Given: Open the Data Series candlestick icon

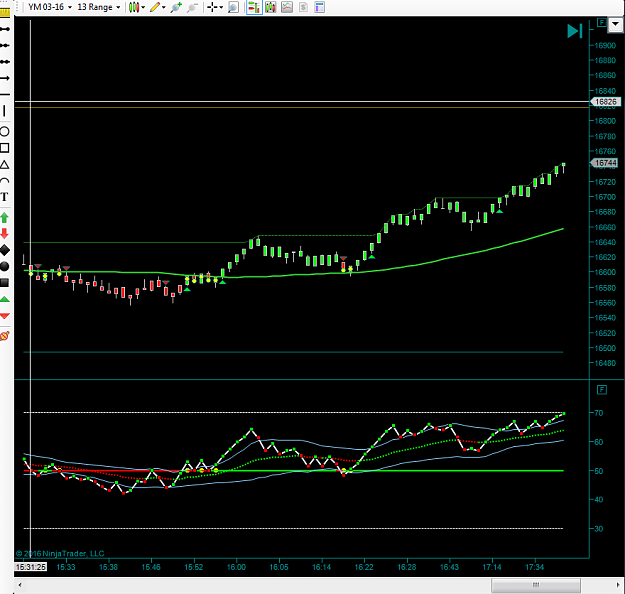Looking at the screenshot, I should (x=271, y=7).
